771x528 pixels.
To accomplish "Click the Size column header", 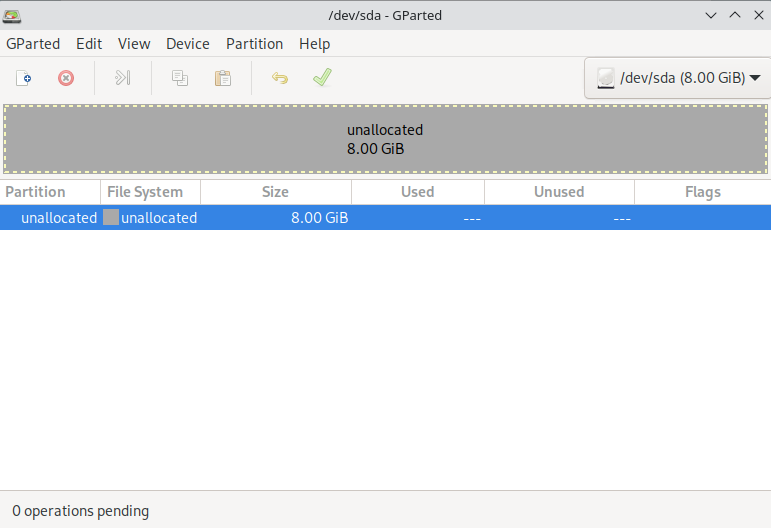I will (275, 192).
